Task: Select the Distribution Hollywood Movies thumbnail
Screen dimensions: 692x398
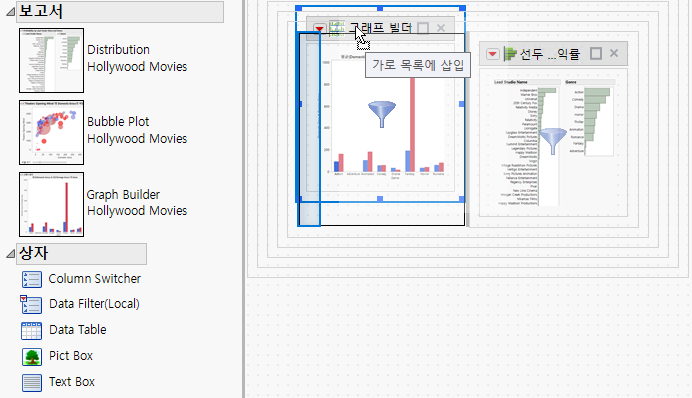Action: [51, 60]
